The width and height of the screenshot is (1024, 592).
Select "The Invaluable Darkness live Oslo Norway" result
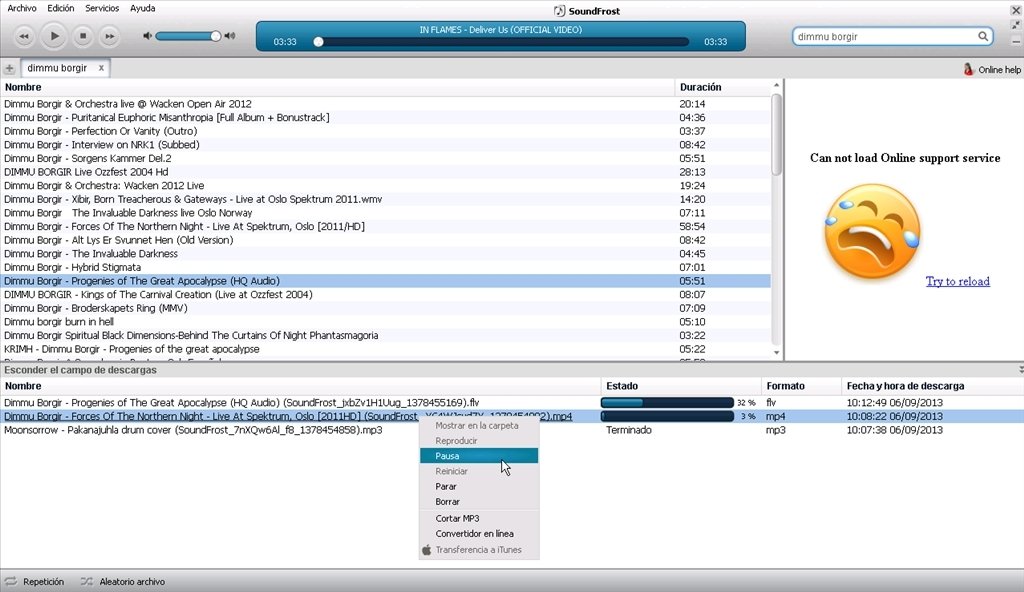(x=385, y=213)
